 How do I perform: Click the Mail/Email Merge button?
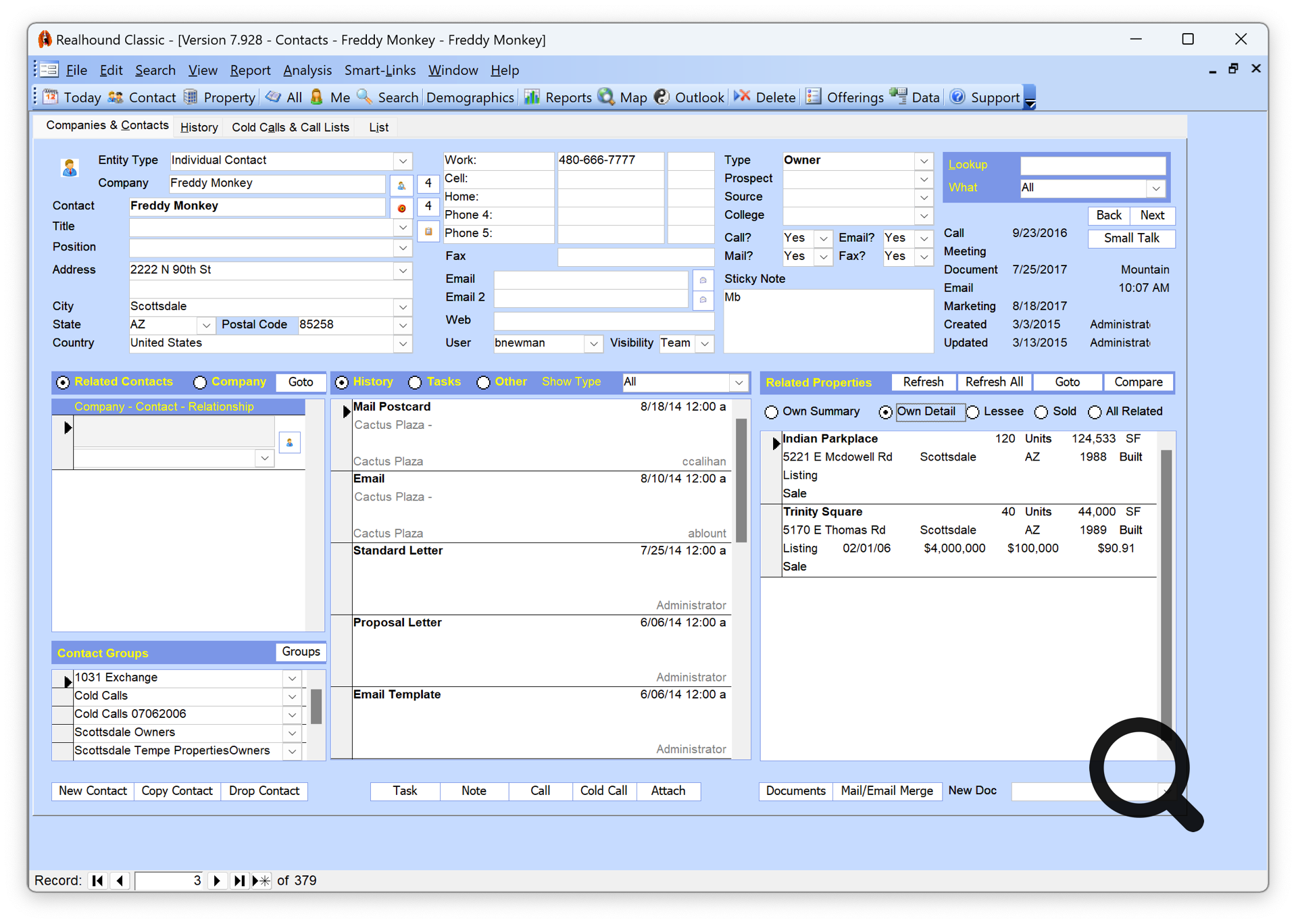(x=887, y=791)
